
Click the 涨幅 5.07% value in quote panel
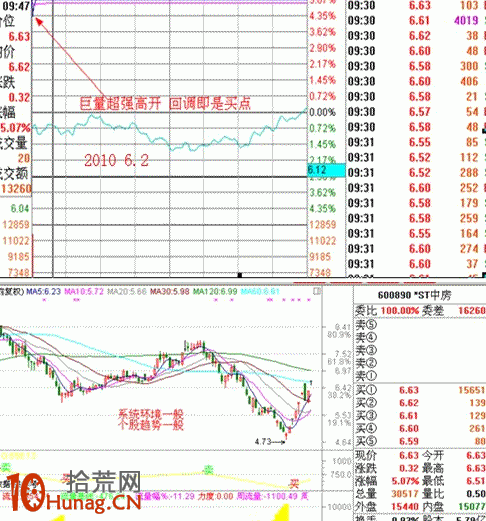[405, 481]
